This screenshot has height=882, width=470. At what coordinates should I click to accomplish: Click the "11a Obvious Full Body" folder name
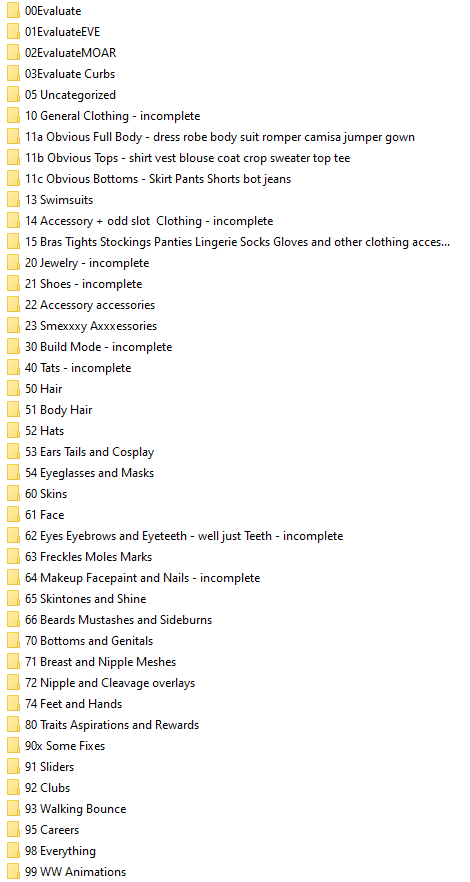[x=220, y=137]
